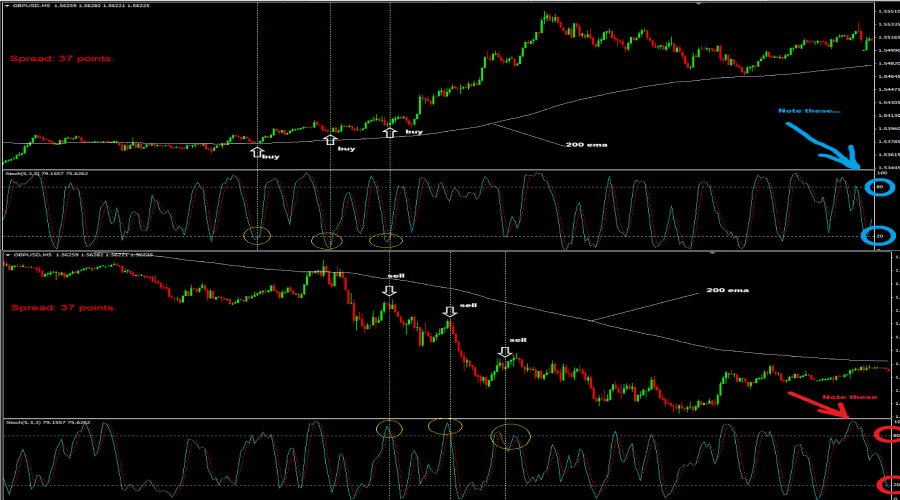The width and height of the screenshot is (900, 500).
Task: Select the lowest sell down-arrow in lower chart
Action: [505, 352]
